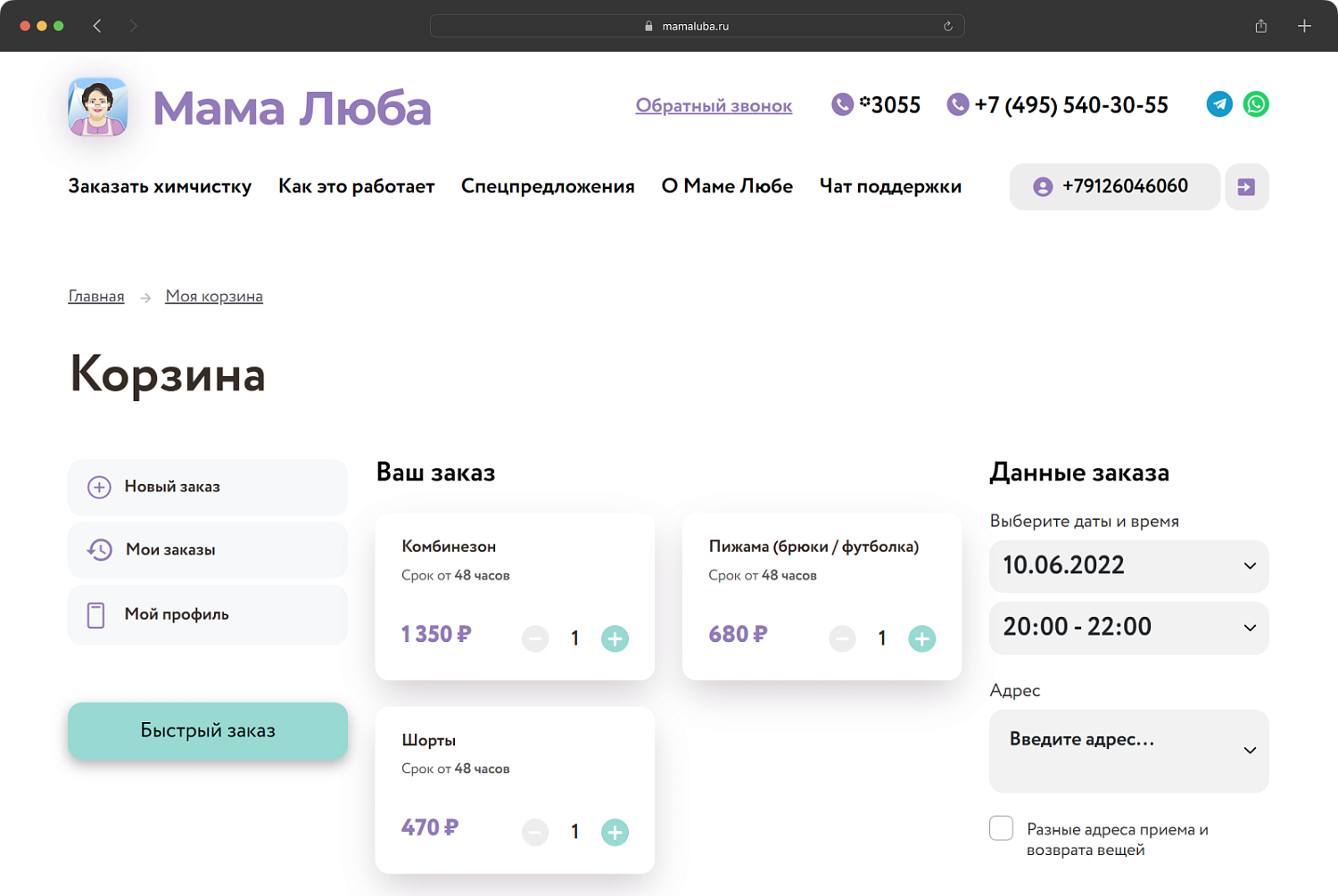Click the phone icon next to *3055
The image size is (1338, 896).
click(x=842, y=104)
